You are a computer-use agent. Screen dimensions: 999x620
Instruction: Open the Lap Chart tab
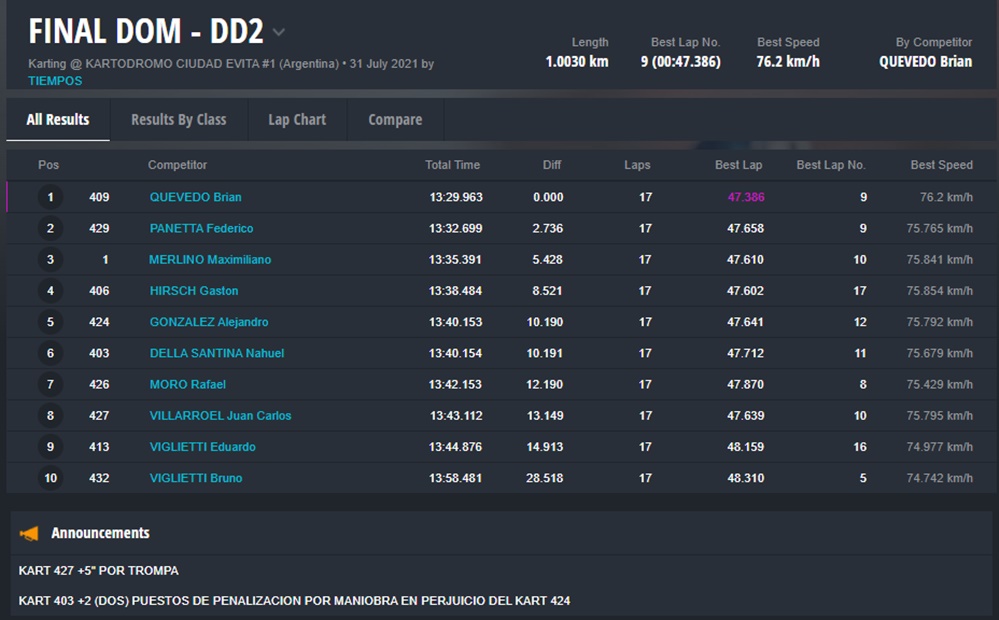click(x=297, y=120)
